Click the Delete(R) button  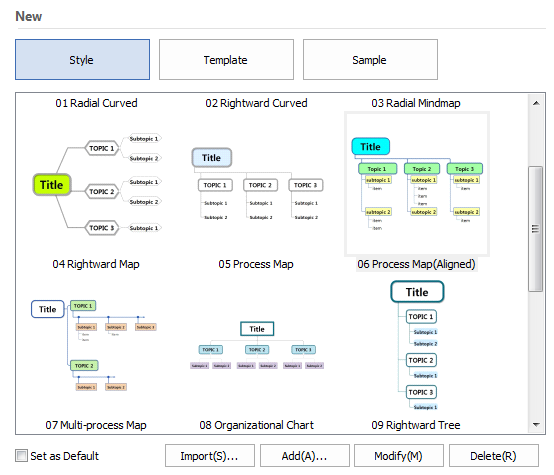coord(494,456)
